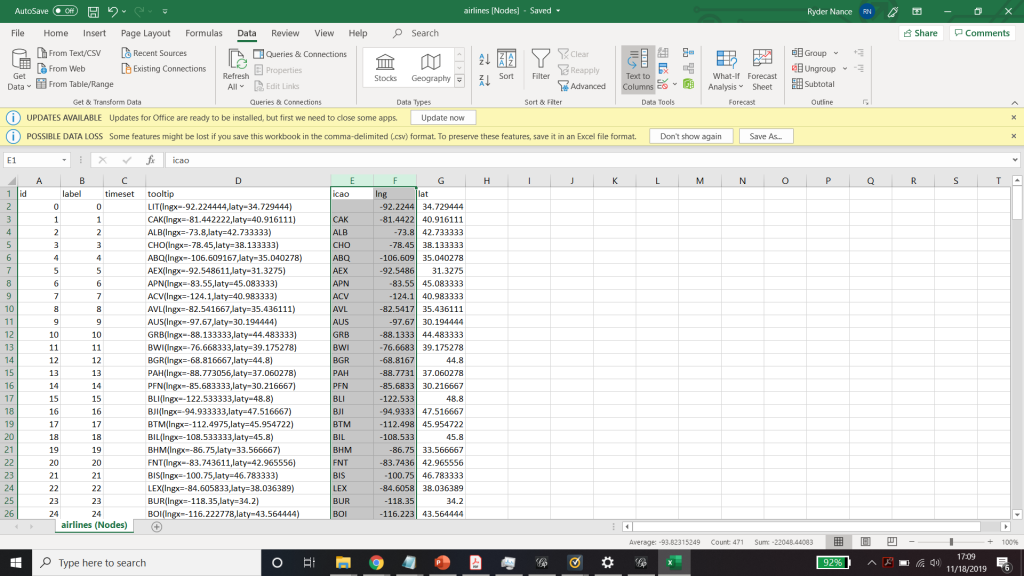Image resolution: width=1024 pixels, height=576 pixels.
Task: Open the Sort dialog
Action: [x=506, y=66]
